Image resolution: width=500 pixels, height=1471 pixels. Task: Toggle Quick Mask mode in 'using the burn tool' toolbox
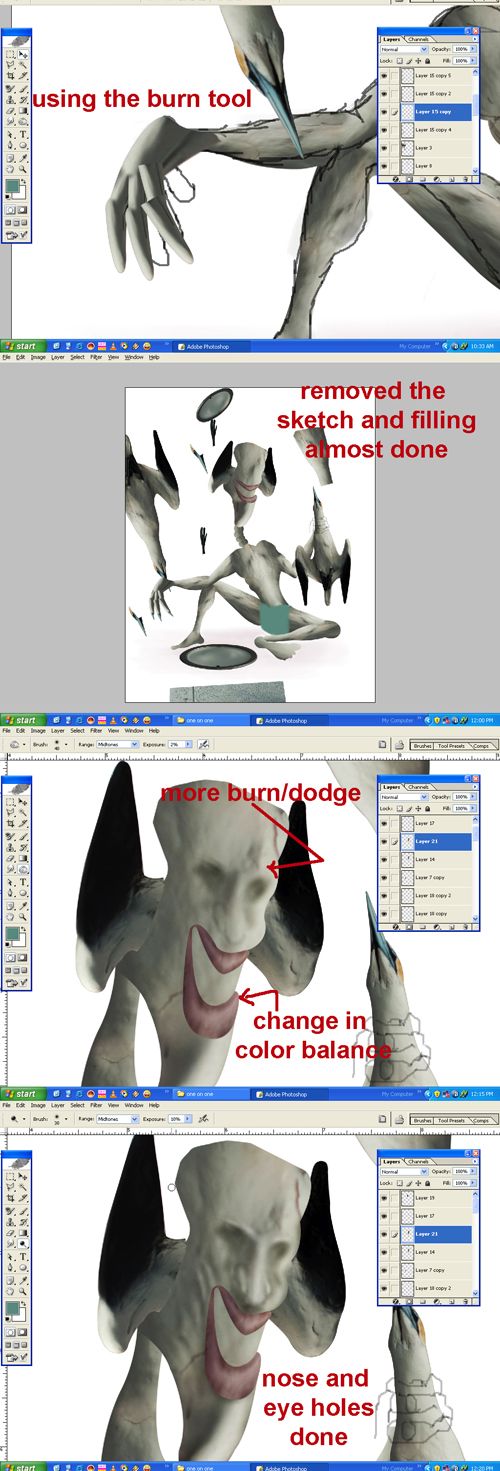click(22, 210)
